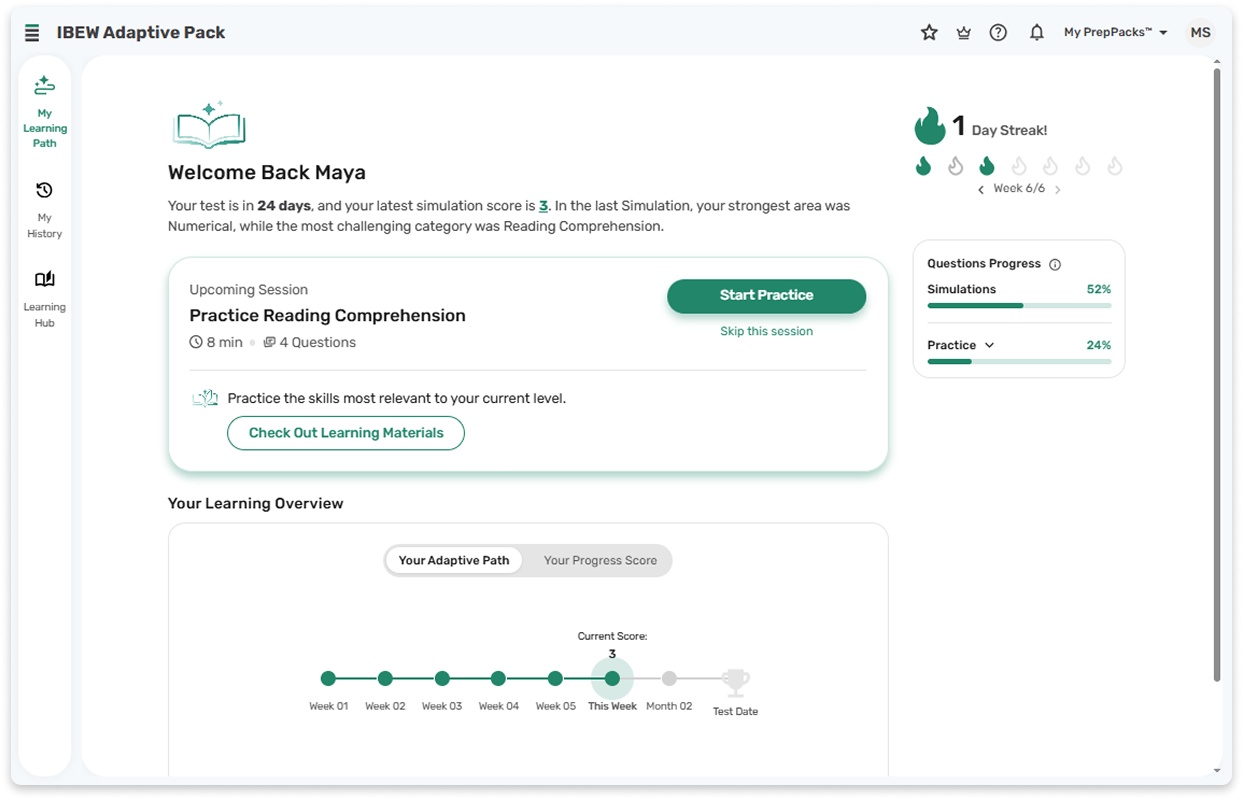The image size is (1243, 800).
Task: Click the Questions Progress info icon
Action: (1054, 265)
